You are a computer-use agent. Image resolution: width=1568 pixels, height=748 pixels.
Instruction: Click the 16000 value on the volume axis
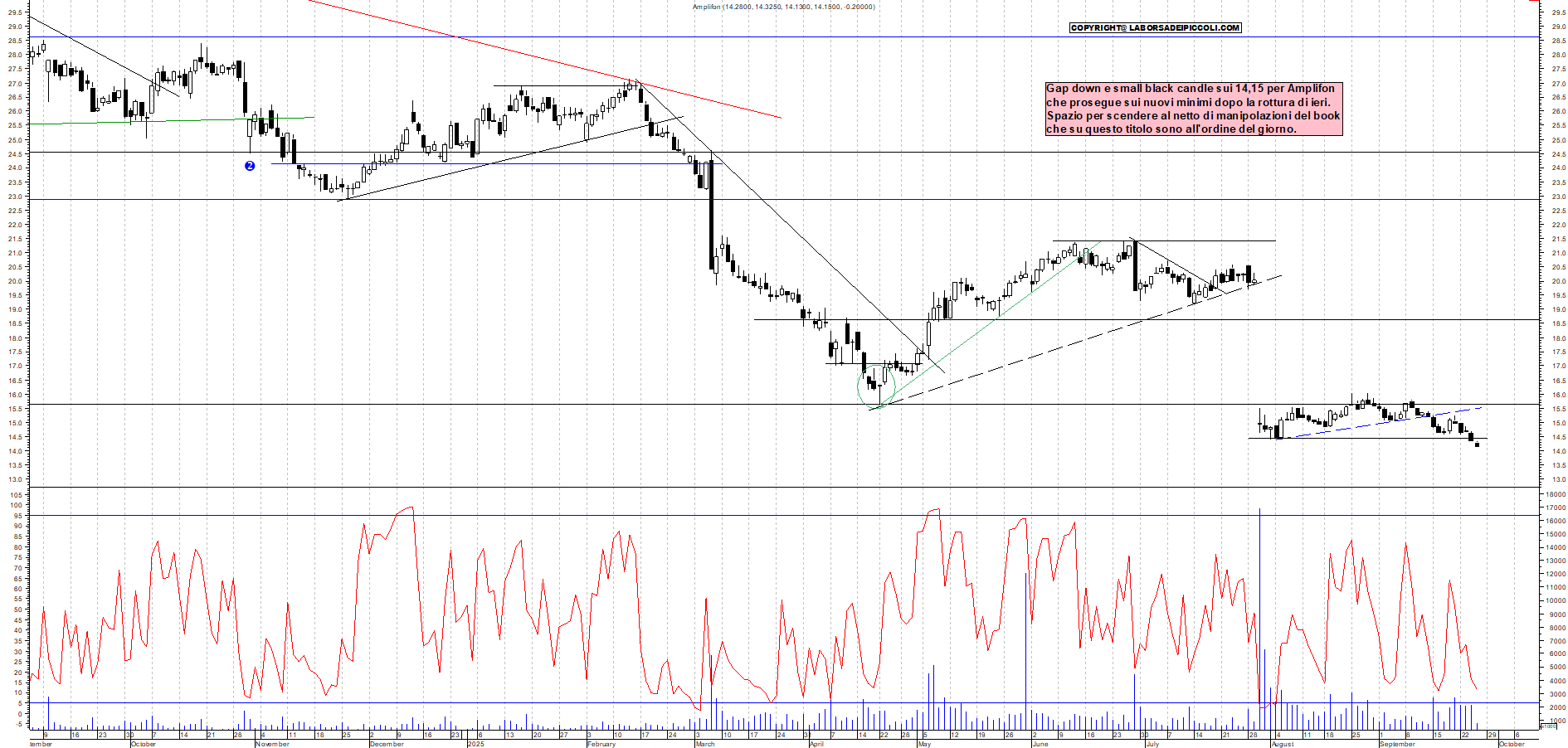[x=1556, y=521]
